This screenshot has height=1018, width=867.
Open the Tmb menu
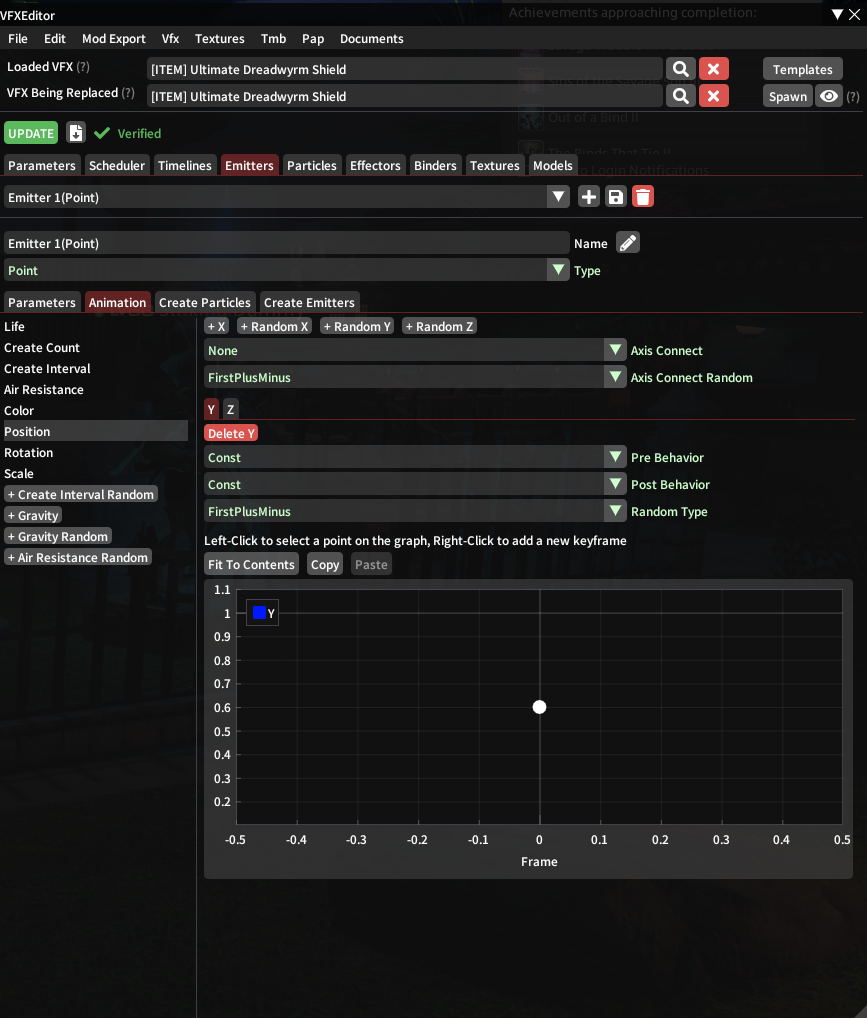[273, 38]
